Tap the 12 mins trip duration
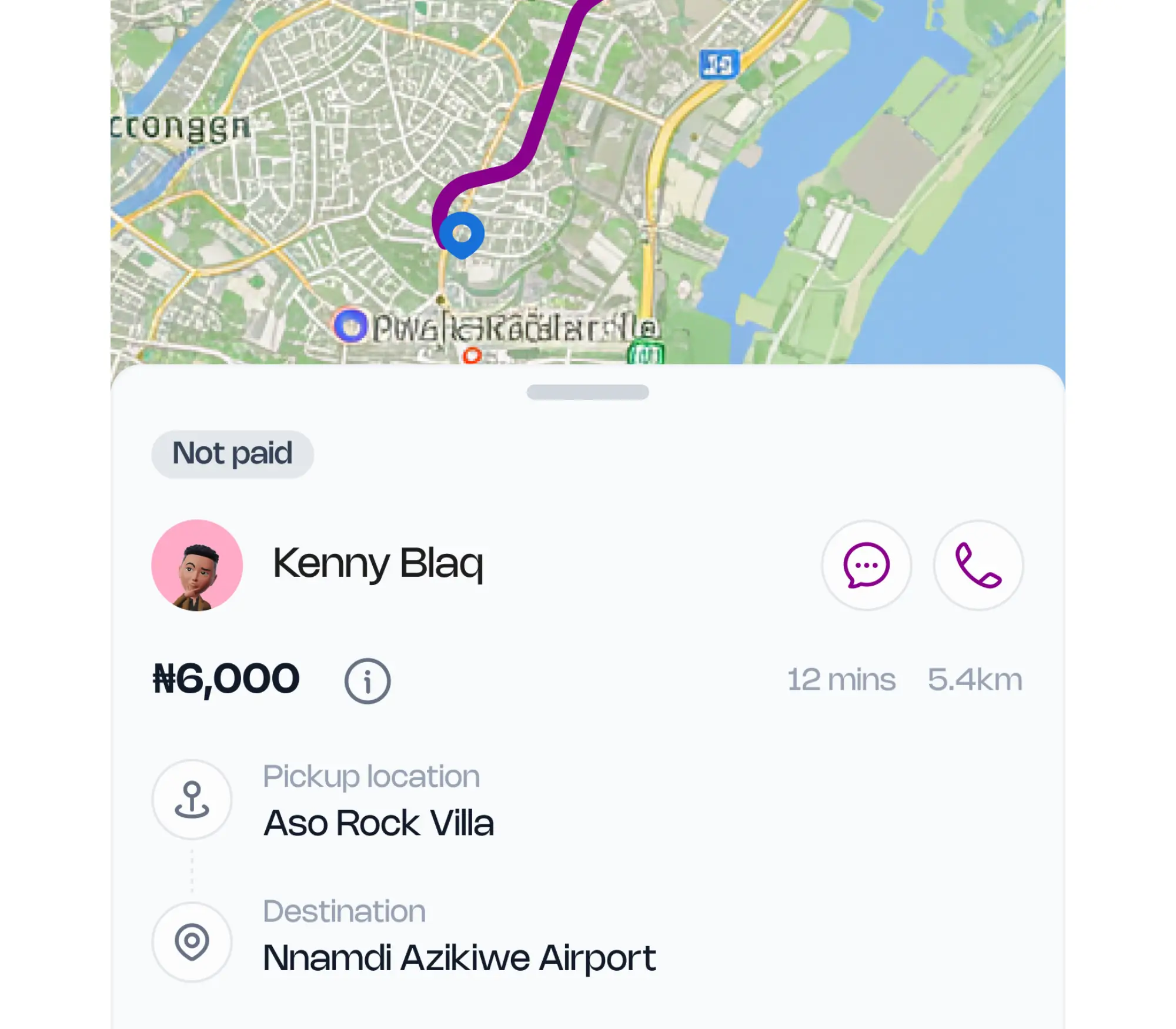1176x1029 pixels. [x=841, y=680]
